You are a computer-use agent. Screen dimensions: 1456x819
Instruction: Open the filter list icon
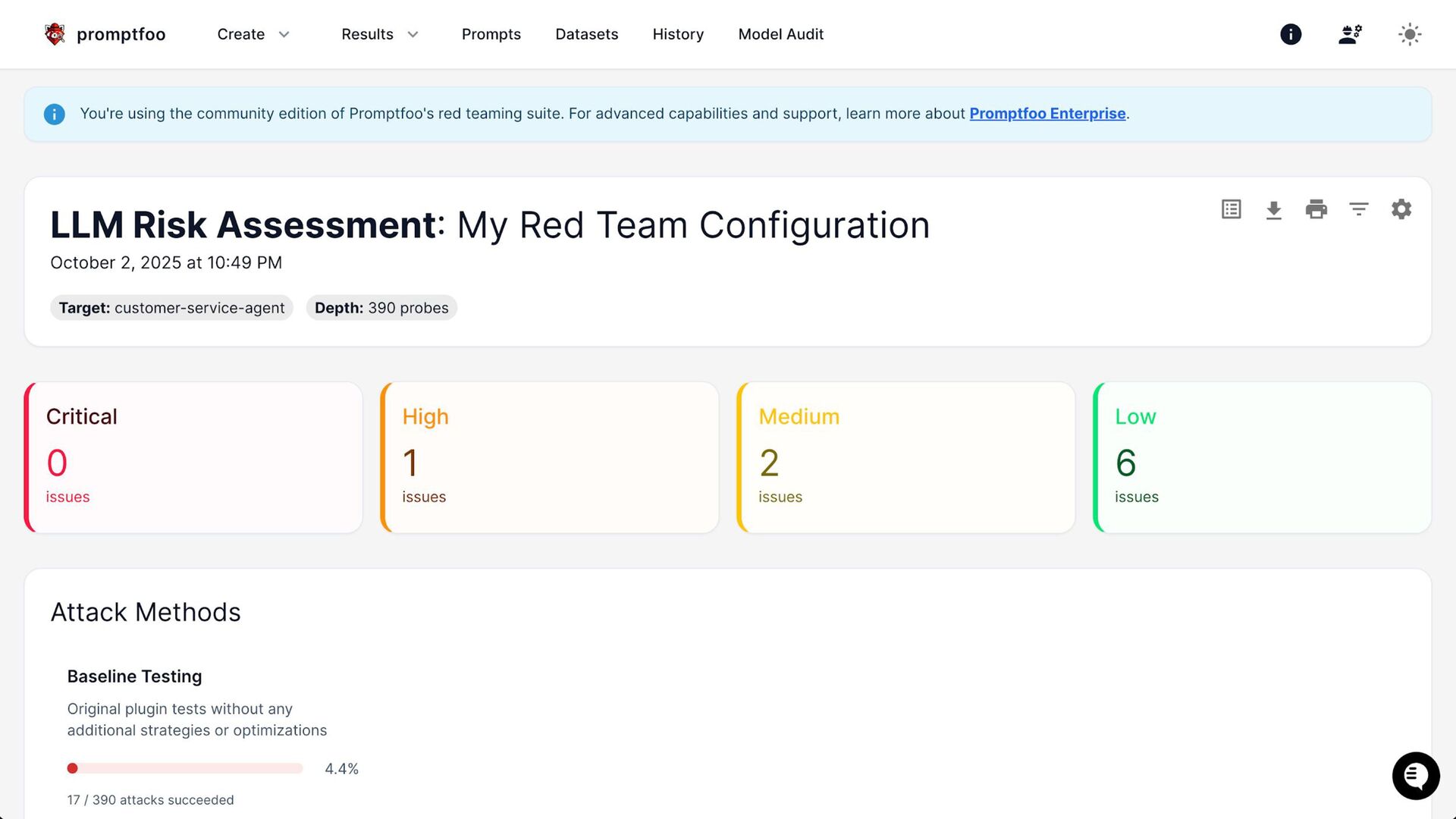pos(1358,209)
